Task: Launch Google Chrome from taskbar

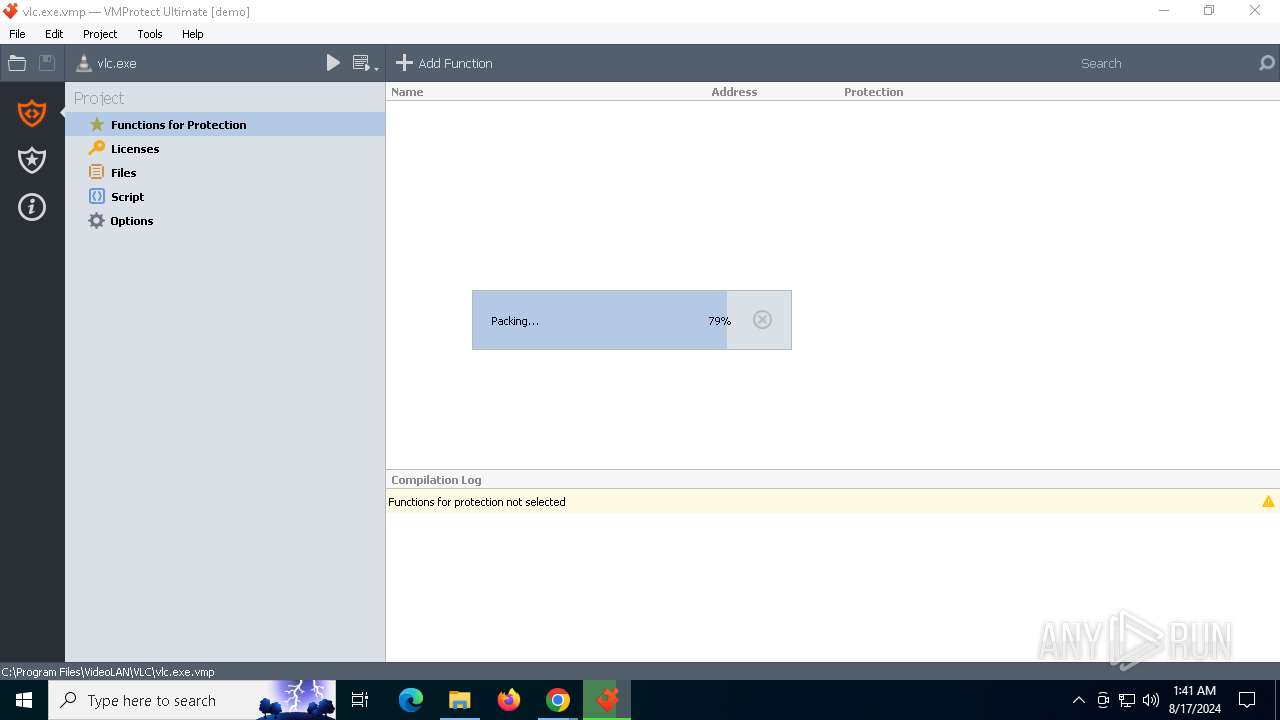Action: click(558, 700)
